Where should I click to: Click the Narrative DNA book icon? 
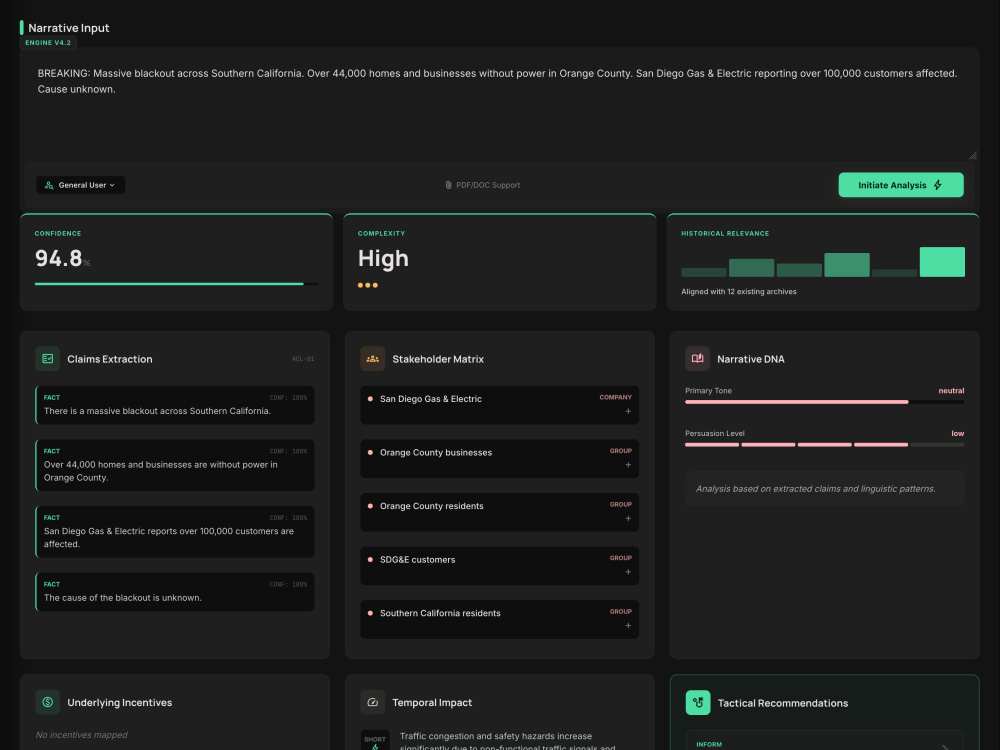[x=697, y=359]
